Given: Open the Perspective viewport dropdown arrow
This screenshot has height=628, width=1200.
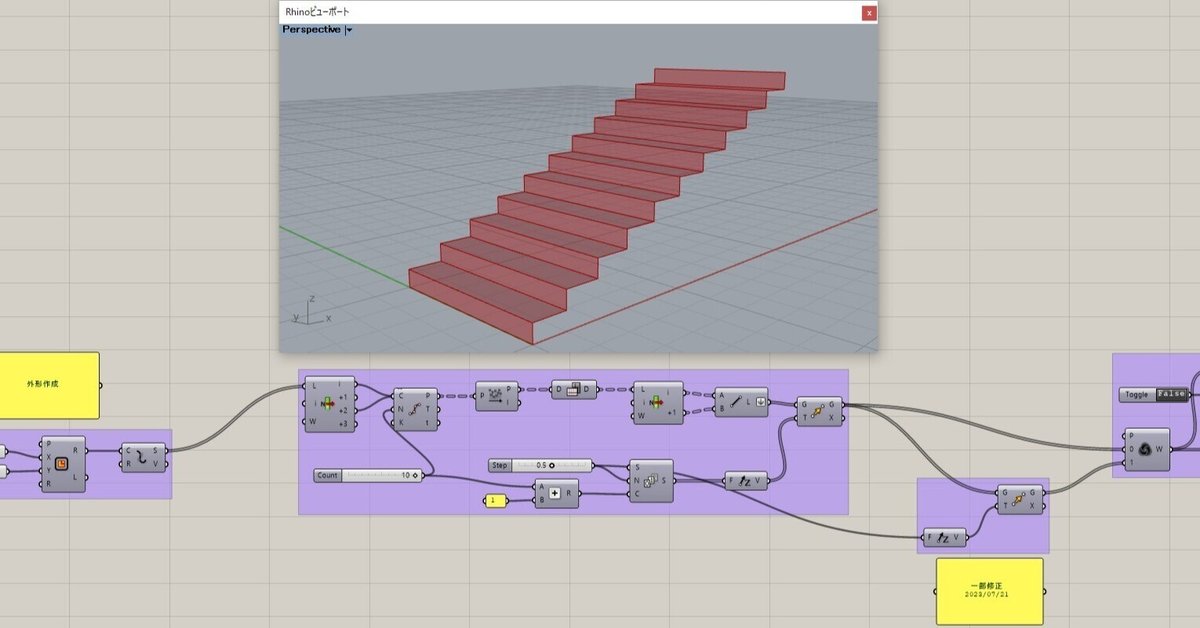Looking at the screenshot, I should (348, 30).
